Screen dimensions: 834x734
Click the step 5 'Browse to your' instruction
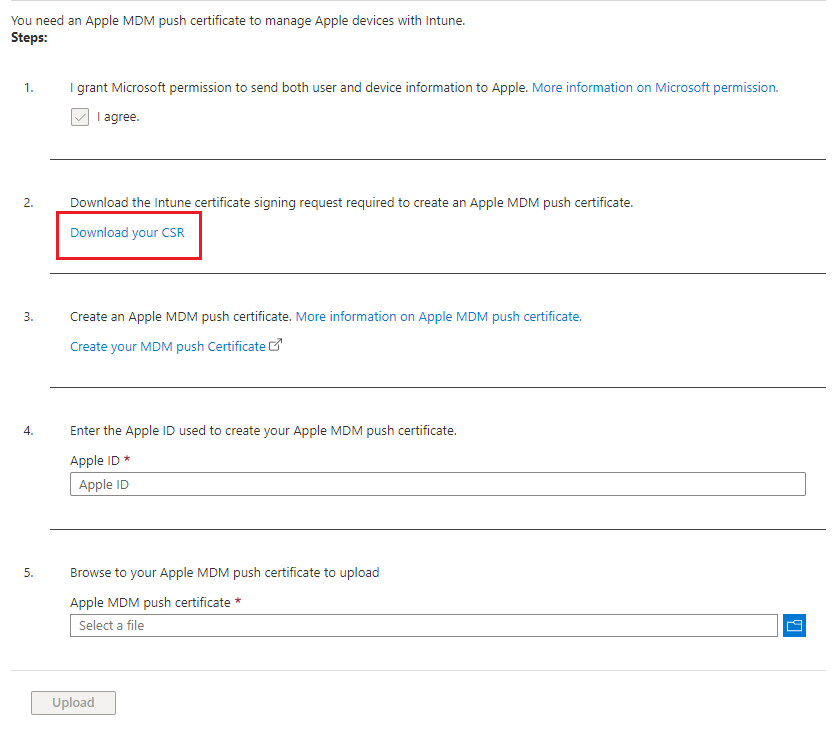tap(224, 573)
